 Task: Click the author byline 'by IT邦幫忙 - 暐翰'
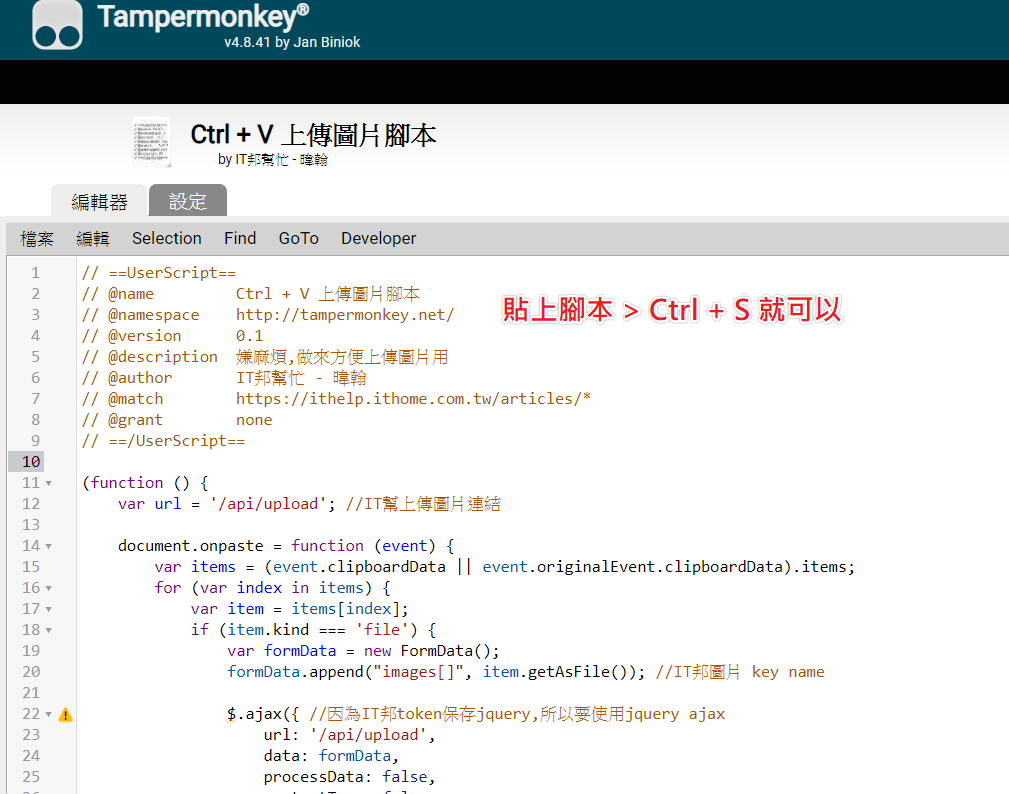(x=273, y=160)
